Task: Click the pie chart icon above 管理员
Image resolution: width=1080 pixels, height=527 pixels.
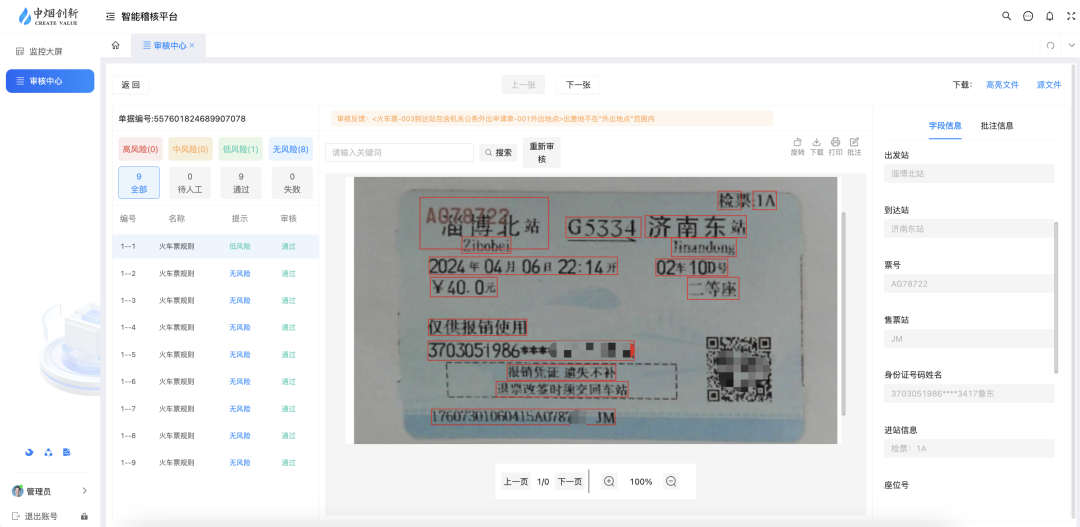Action: coord(30,453)
